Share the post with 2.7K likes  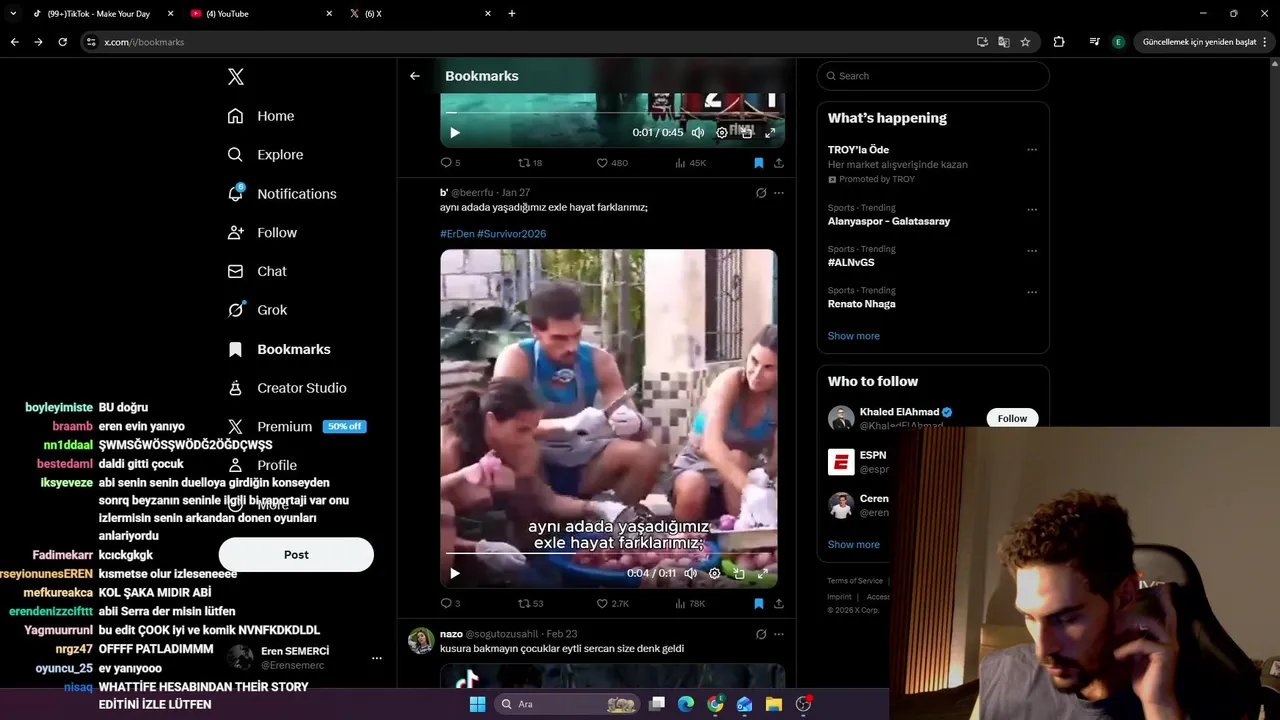779,604
